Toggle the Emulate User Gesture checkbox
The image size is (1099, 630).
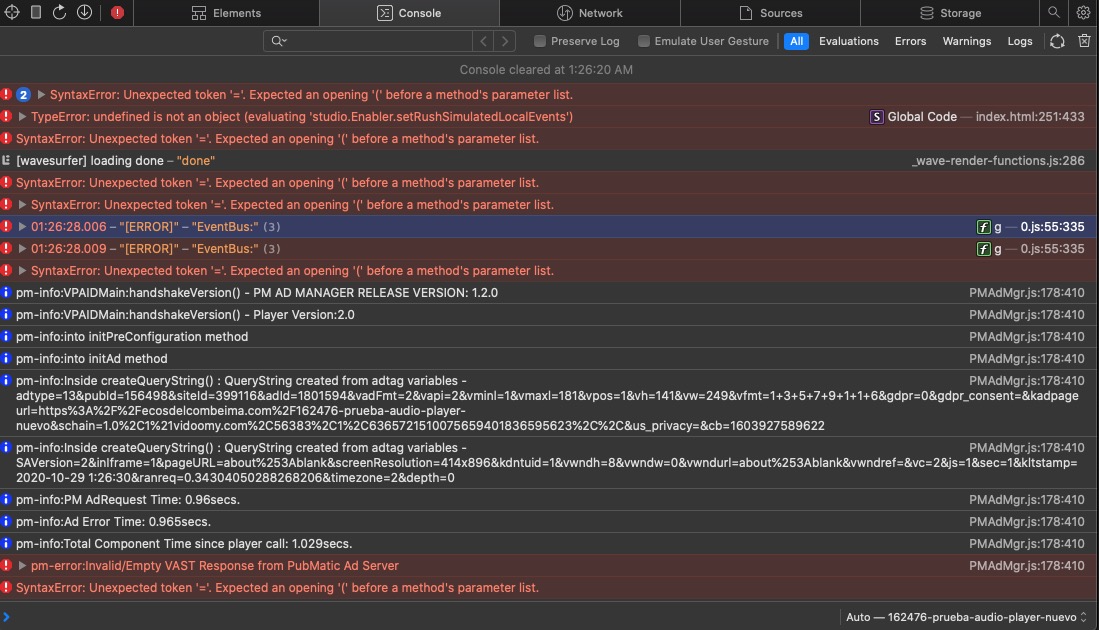pyautogui.click(x=645, y=41)
